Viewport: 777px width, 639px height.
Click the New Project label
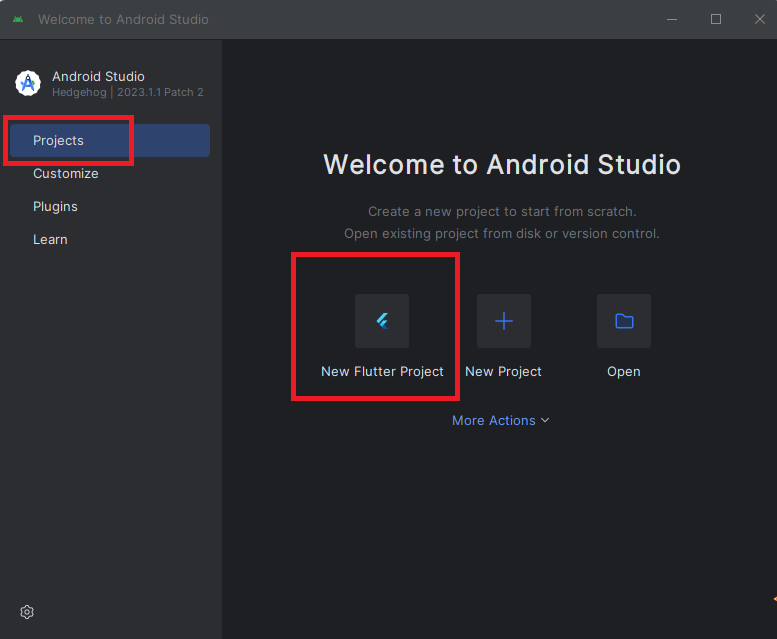(x=503, y=372)
